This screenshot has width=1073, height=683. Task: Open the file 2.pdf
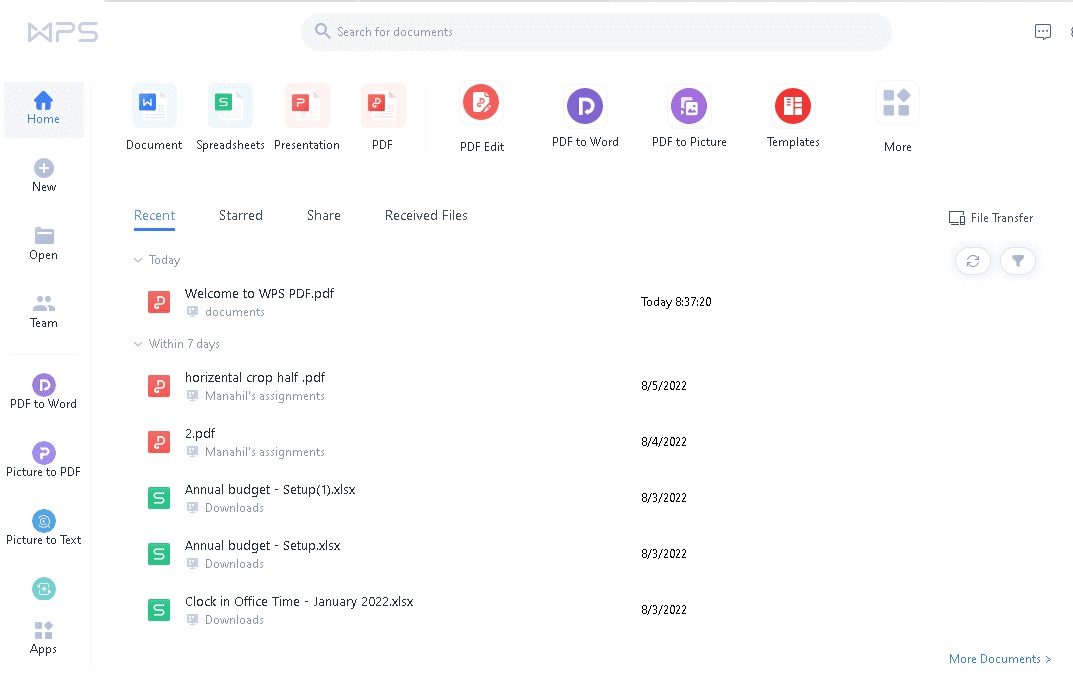[x=200, y=434]
